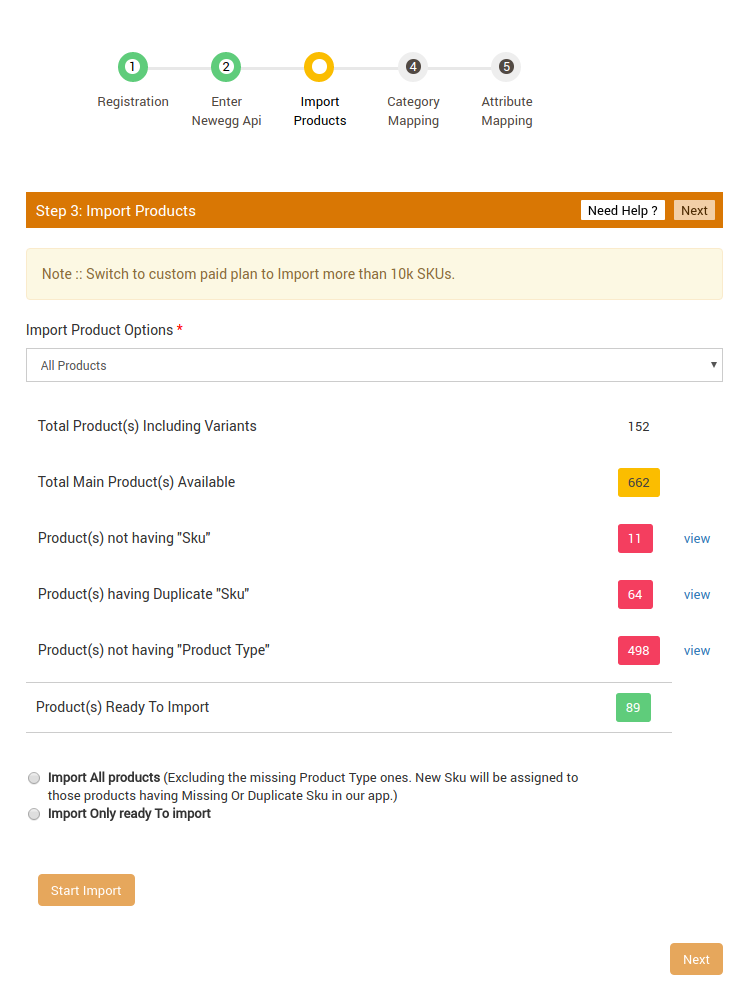View products having Duplicate Sku

697,594
